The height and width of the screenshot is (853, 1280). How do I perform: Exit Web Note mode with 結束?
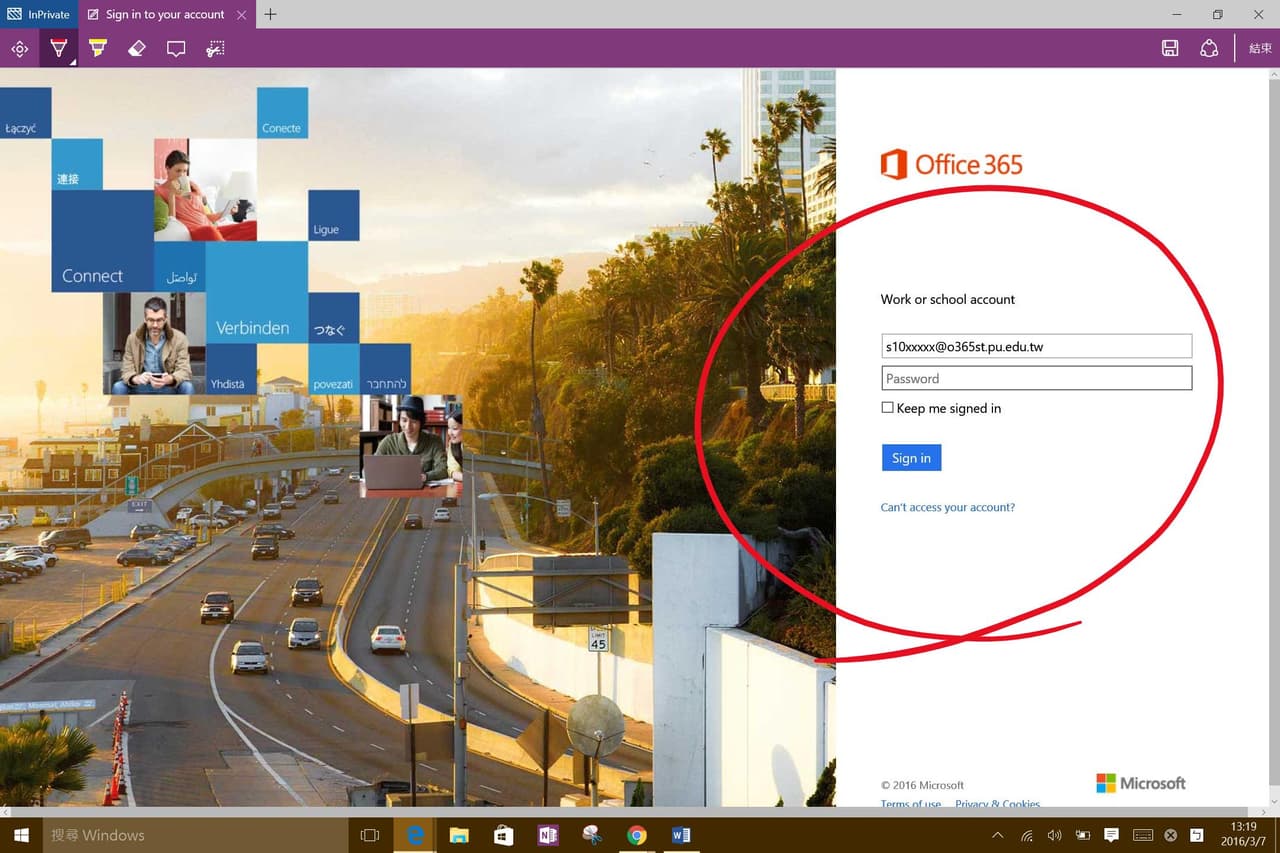pos(1260,48)
